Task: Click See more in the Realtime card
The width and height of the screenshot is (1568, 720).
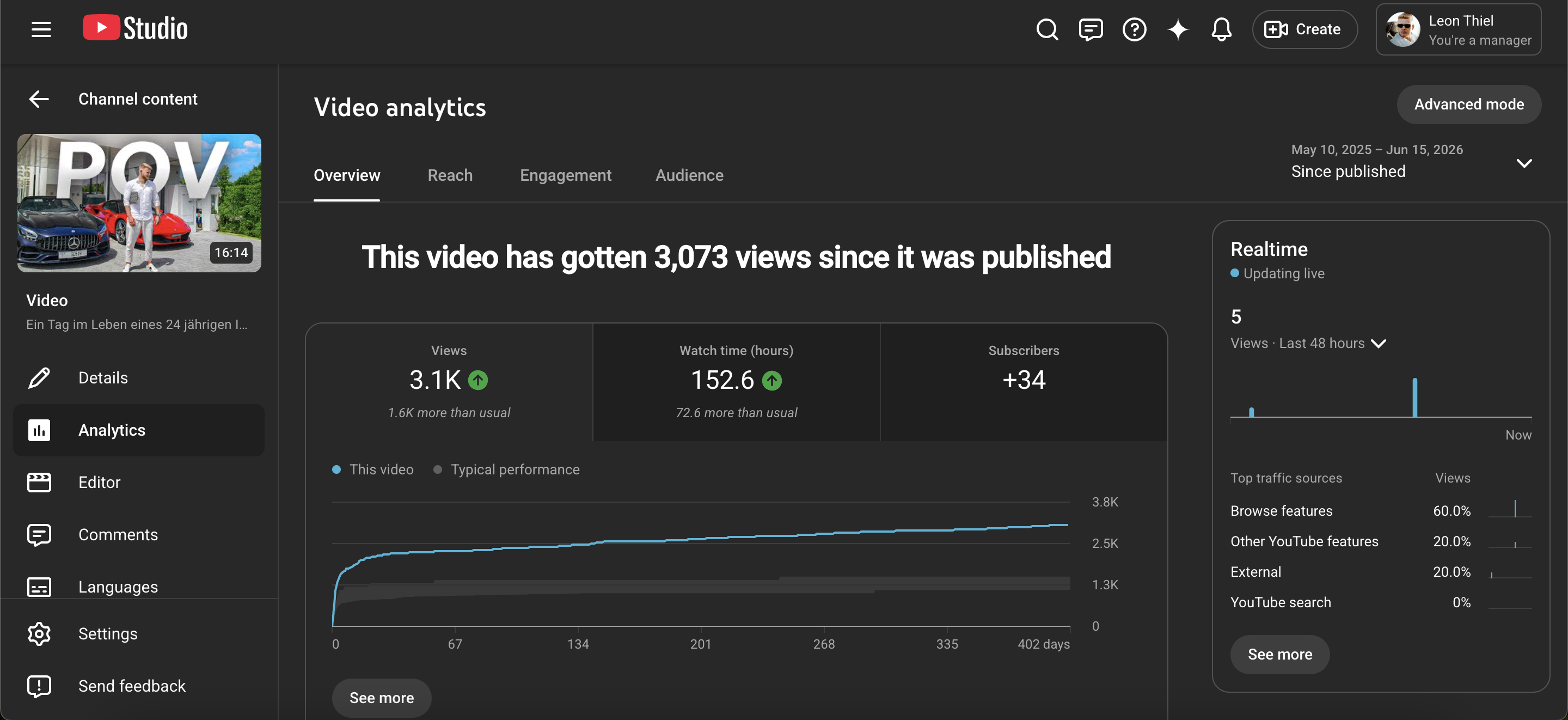Action: [x=1279, y=654]
